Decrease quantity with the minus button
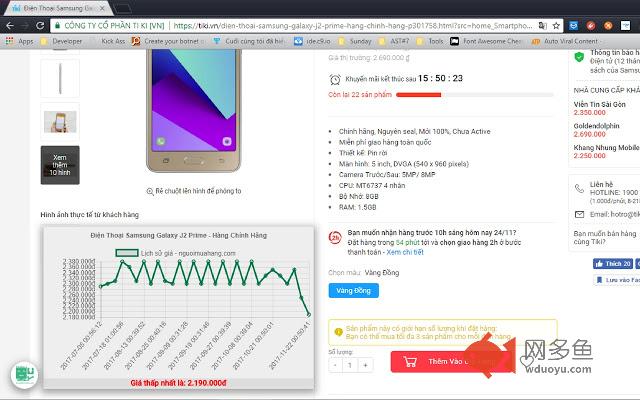The image size is (640, 400). 336,365
